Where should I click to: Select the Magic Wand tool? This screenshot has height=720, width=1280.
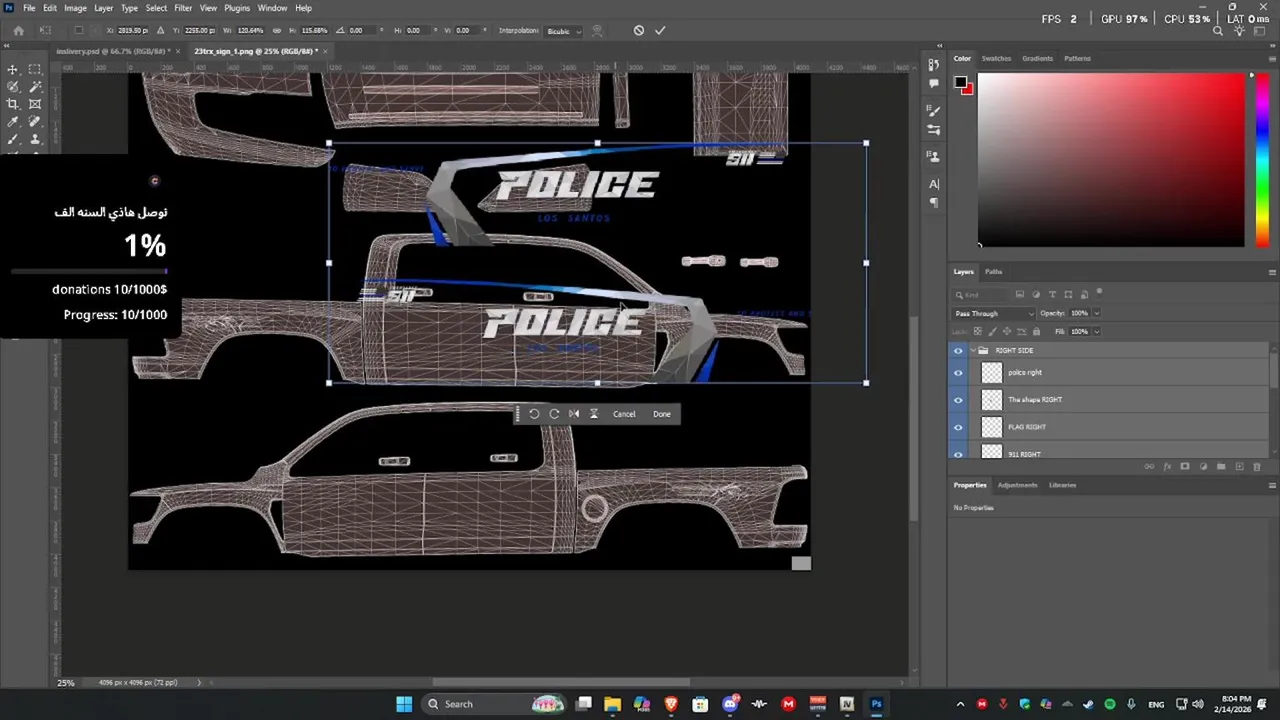click(x=35, y=87)
